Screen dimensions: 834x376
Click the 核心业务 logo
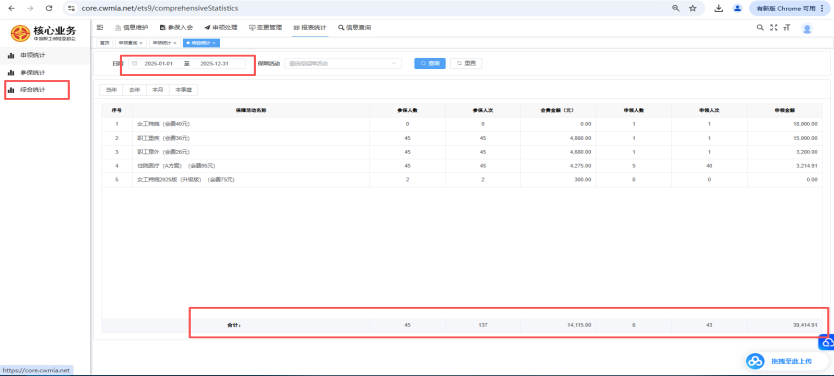point(44,33)
